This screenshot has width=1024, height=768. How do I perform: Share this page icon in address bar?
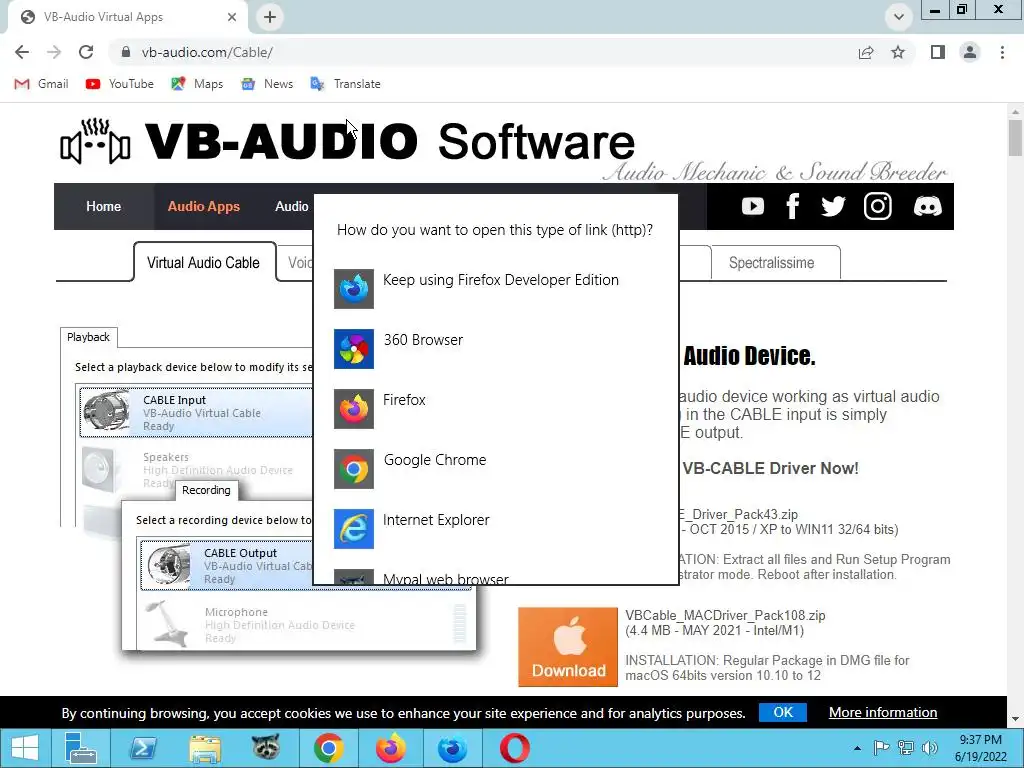click(x=866, y=52)
